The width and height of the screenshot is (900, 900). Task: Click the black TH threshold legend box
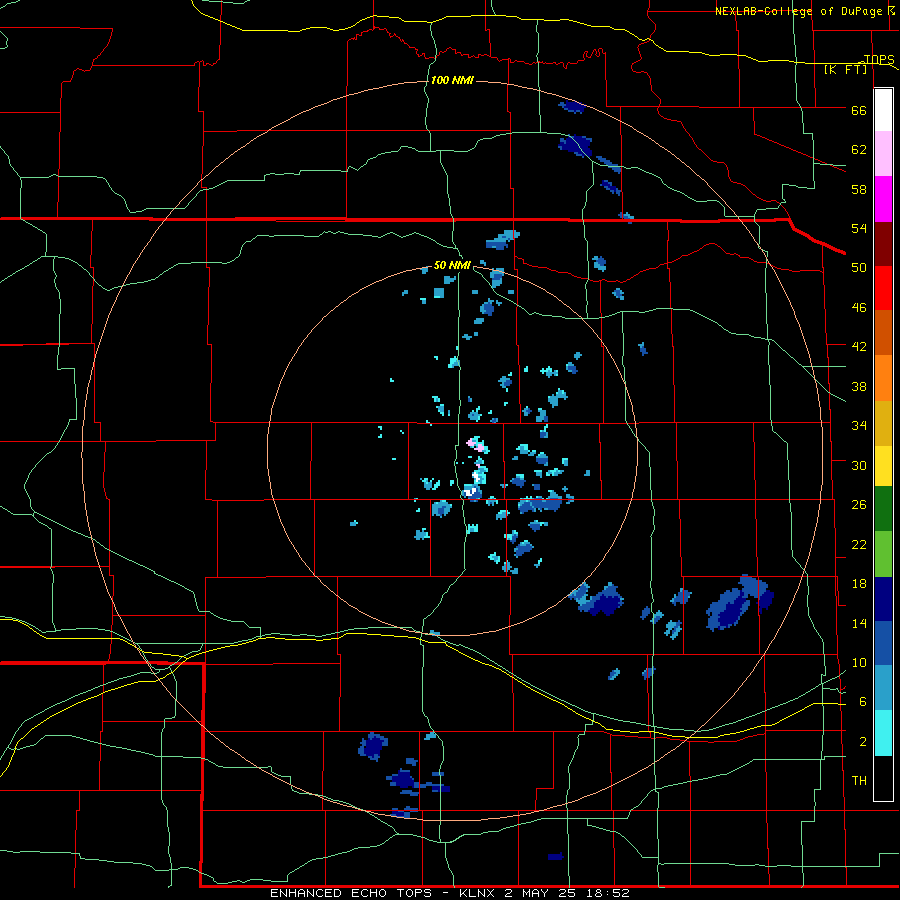point(883,778)
